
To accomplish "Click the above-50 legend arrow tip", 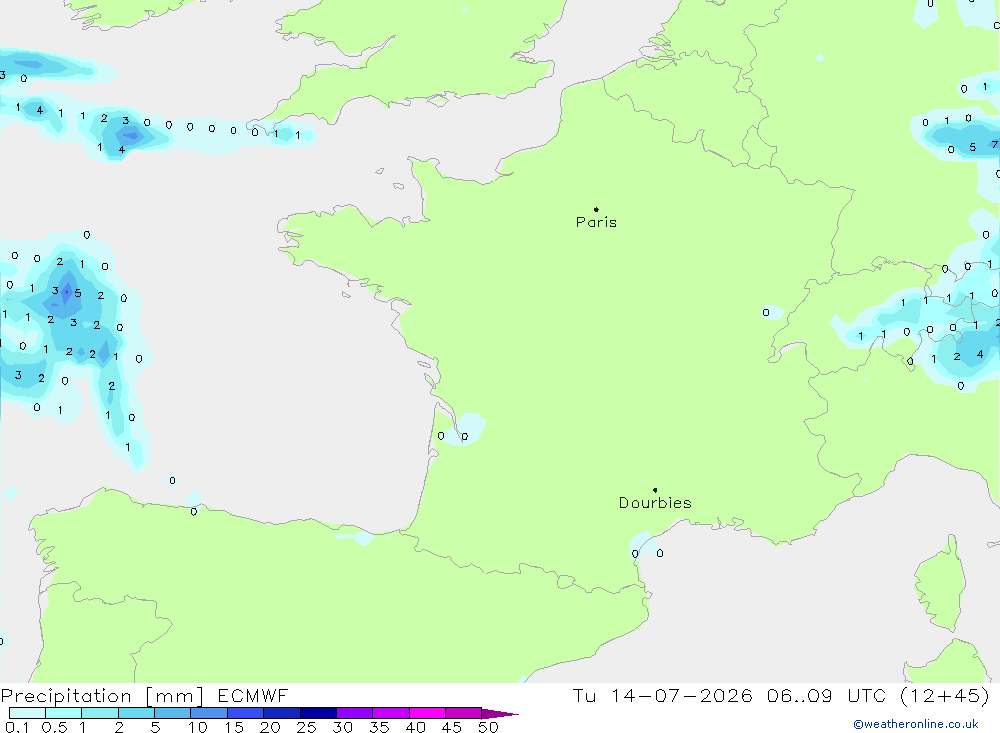I will 500,714.
